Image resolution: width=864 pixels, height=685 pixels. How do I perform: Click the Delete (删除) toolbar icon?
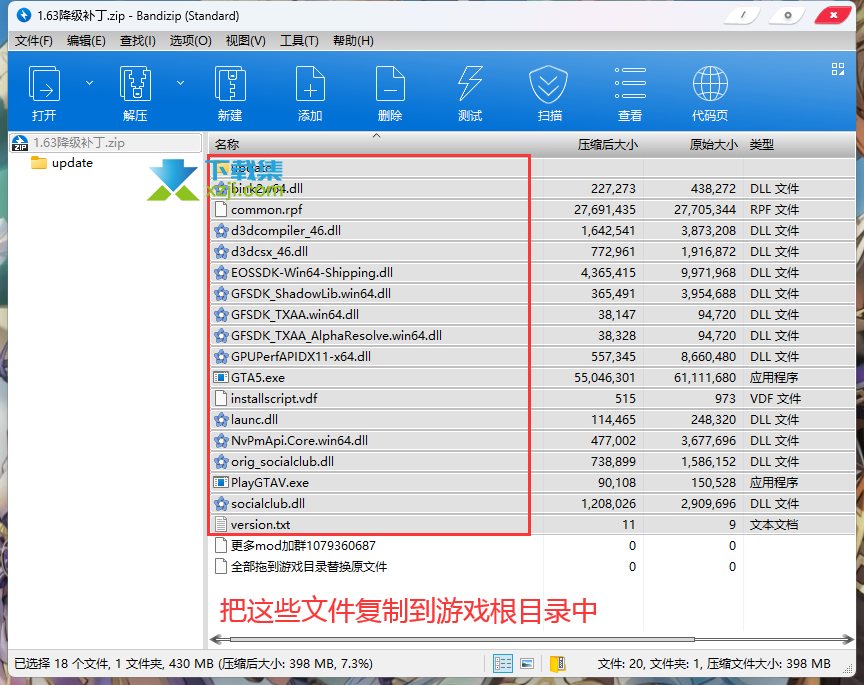[x=390, y=84]
